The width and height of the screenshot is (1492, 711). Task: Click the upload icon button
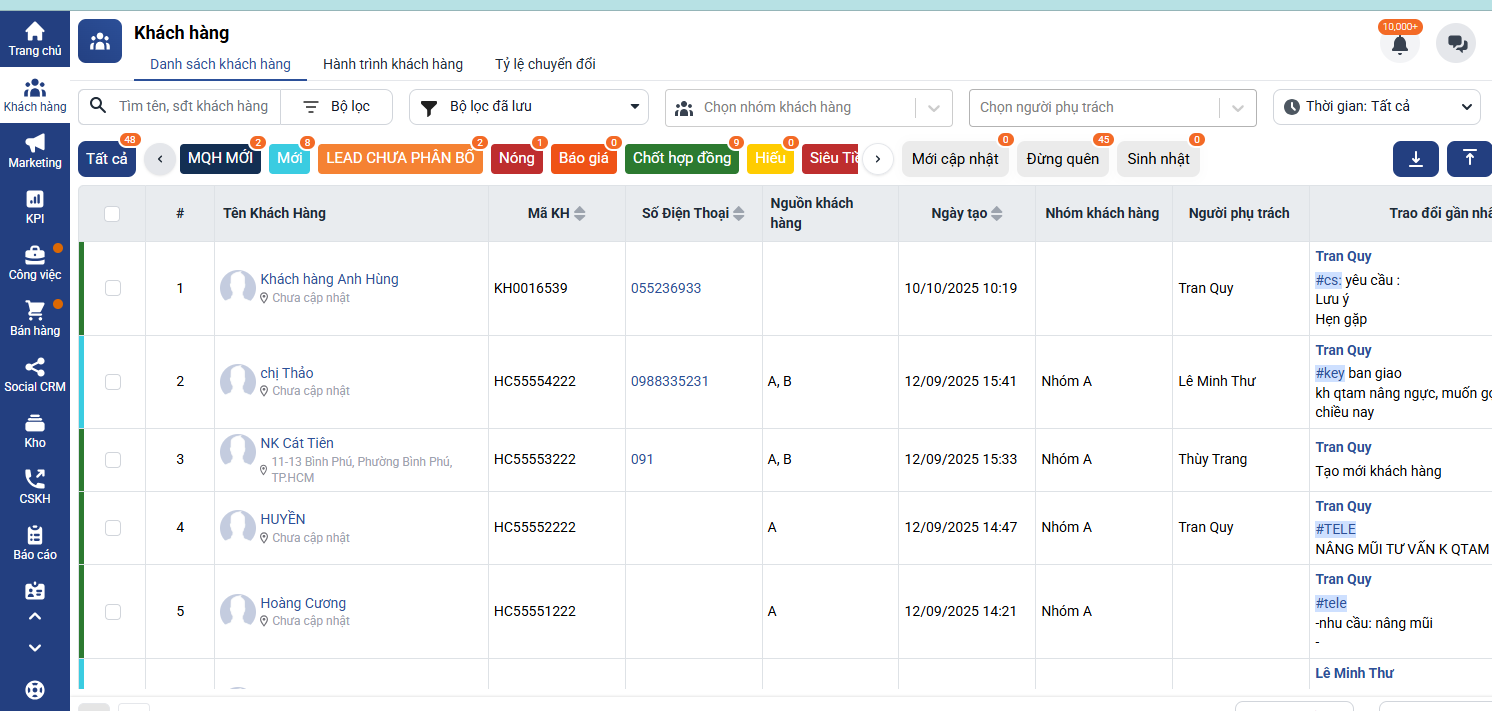pyautogui.click(x=1468, y=159)
